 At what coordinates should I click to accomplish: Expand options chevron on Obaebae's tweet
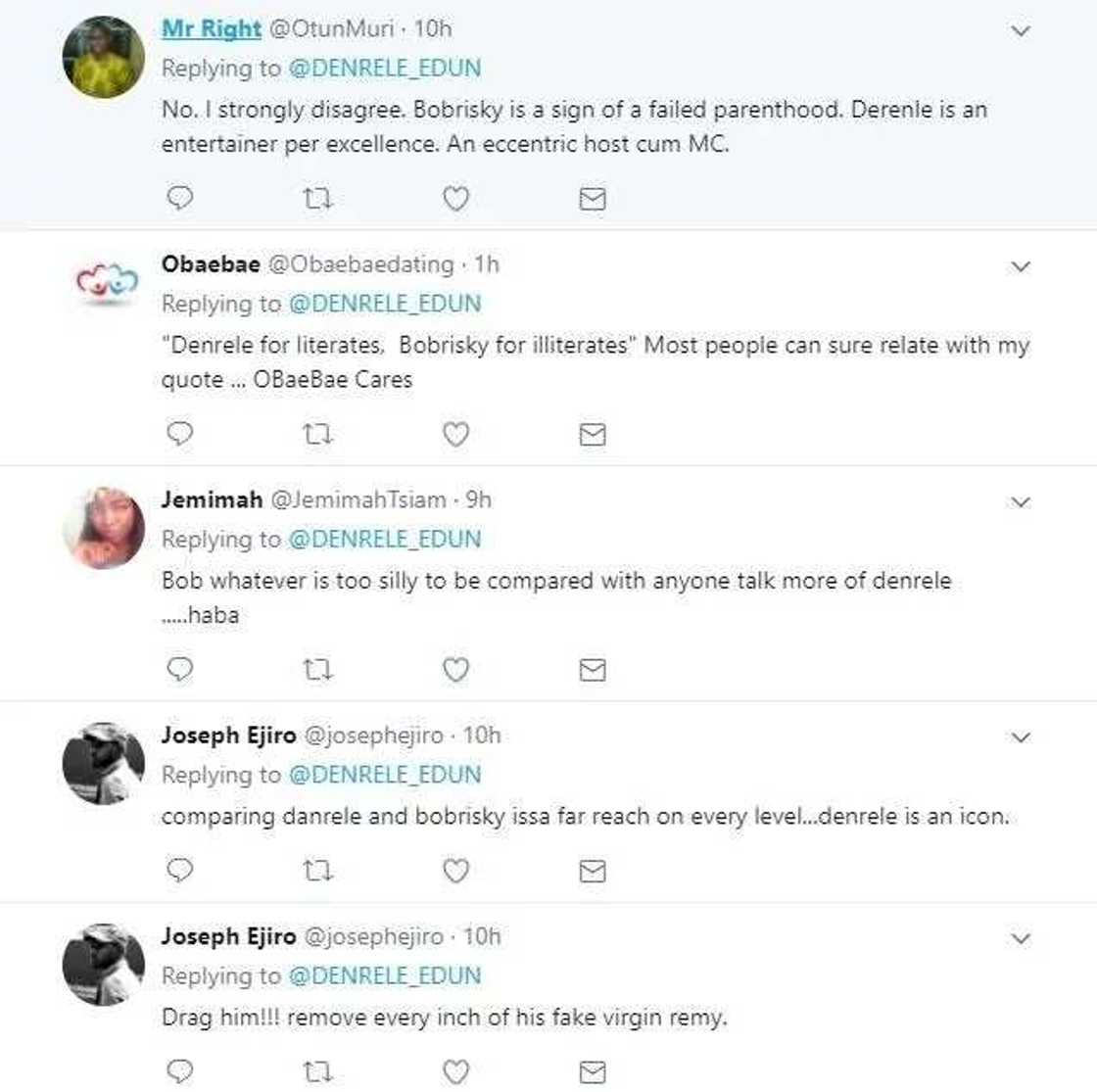pos(1021,266)
